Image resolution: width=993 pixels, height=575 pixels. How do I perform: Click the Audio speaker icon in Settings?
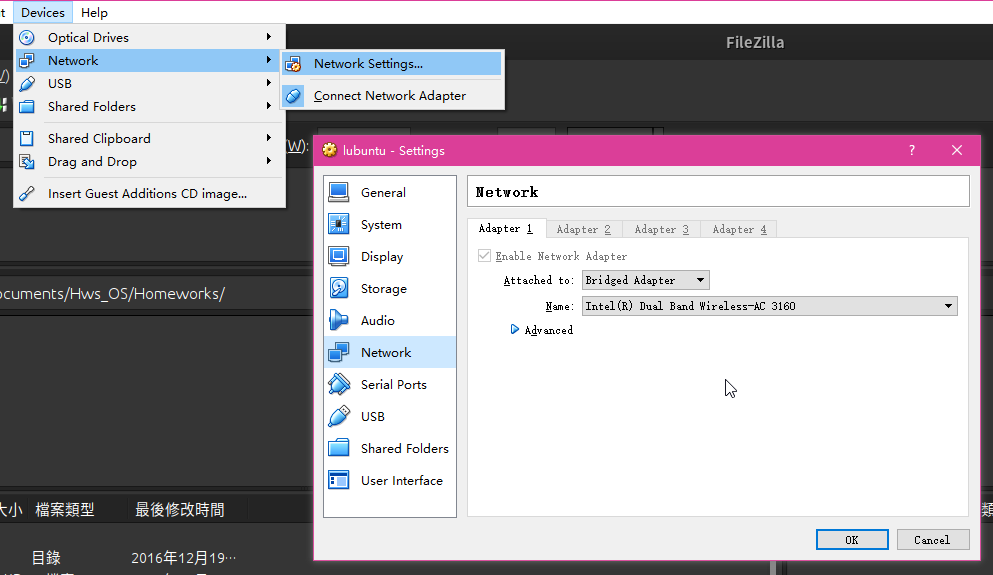point(339,320)
